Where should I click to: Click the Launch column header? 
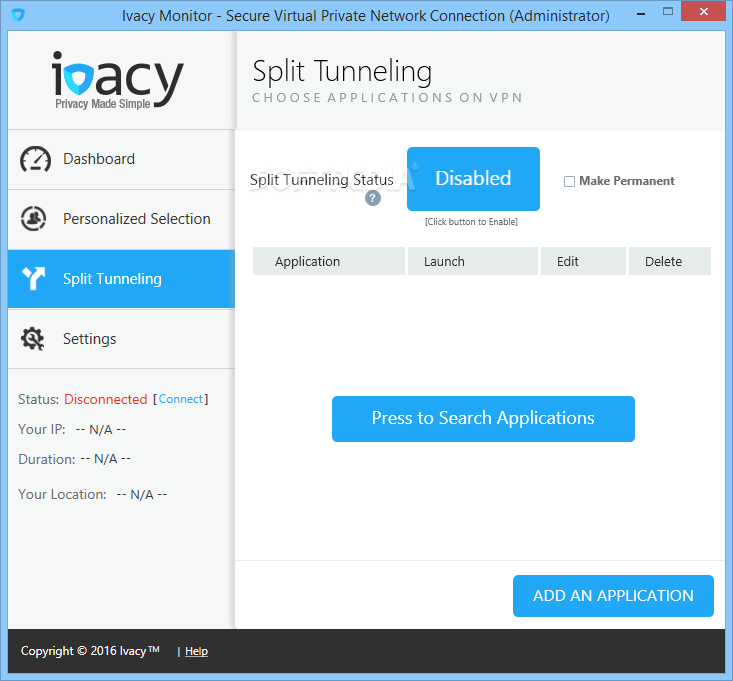point(473,261)
